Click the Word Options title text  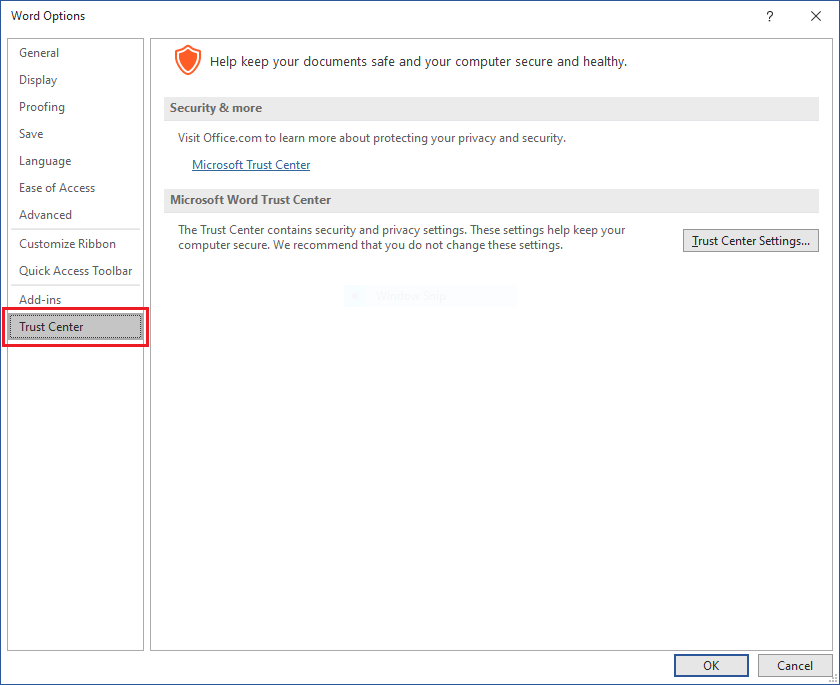click(x=48, y=16)
